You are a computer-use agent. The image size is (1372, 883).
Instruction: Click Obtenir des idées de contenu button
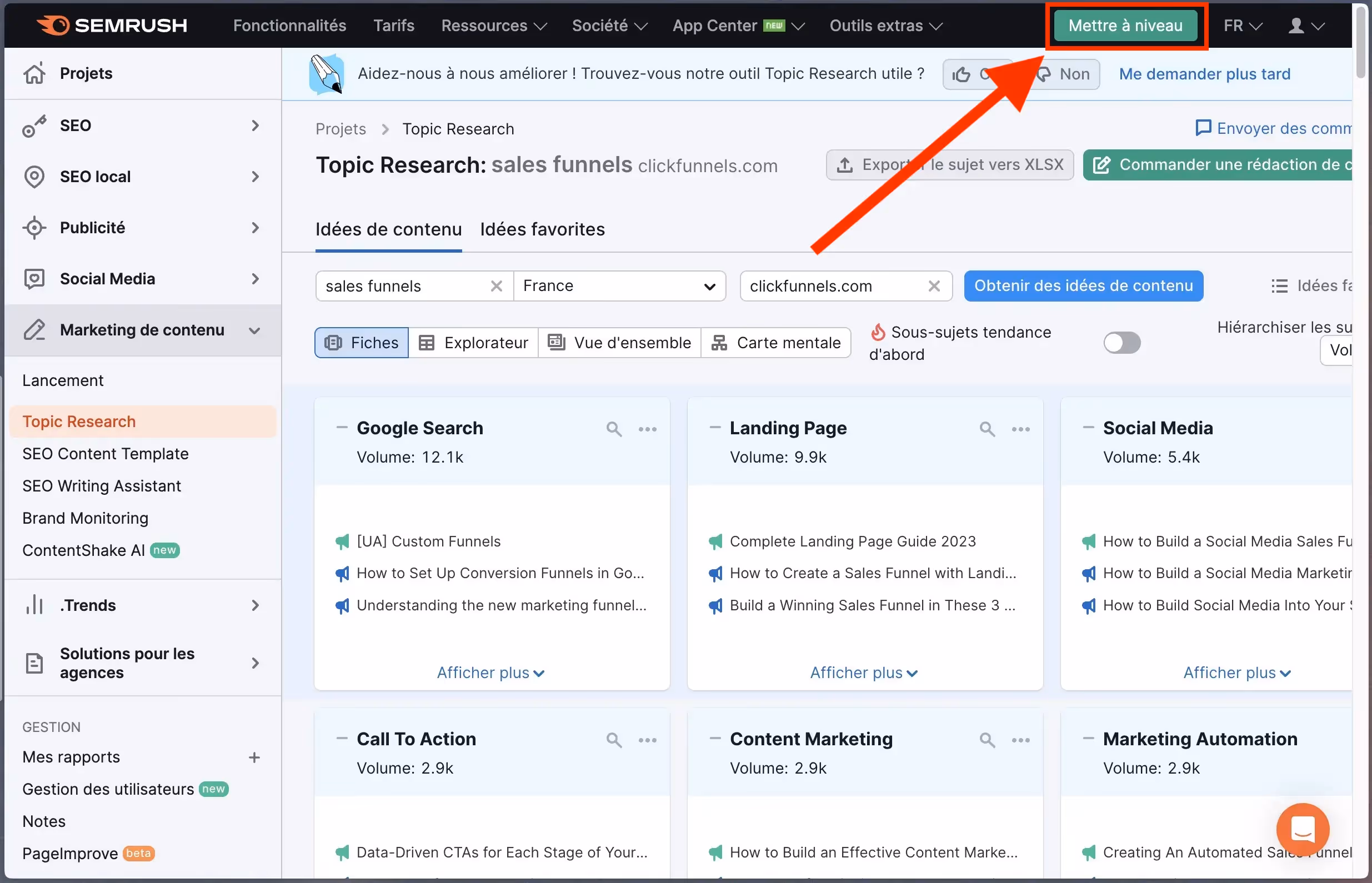1083,285
